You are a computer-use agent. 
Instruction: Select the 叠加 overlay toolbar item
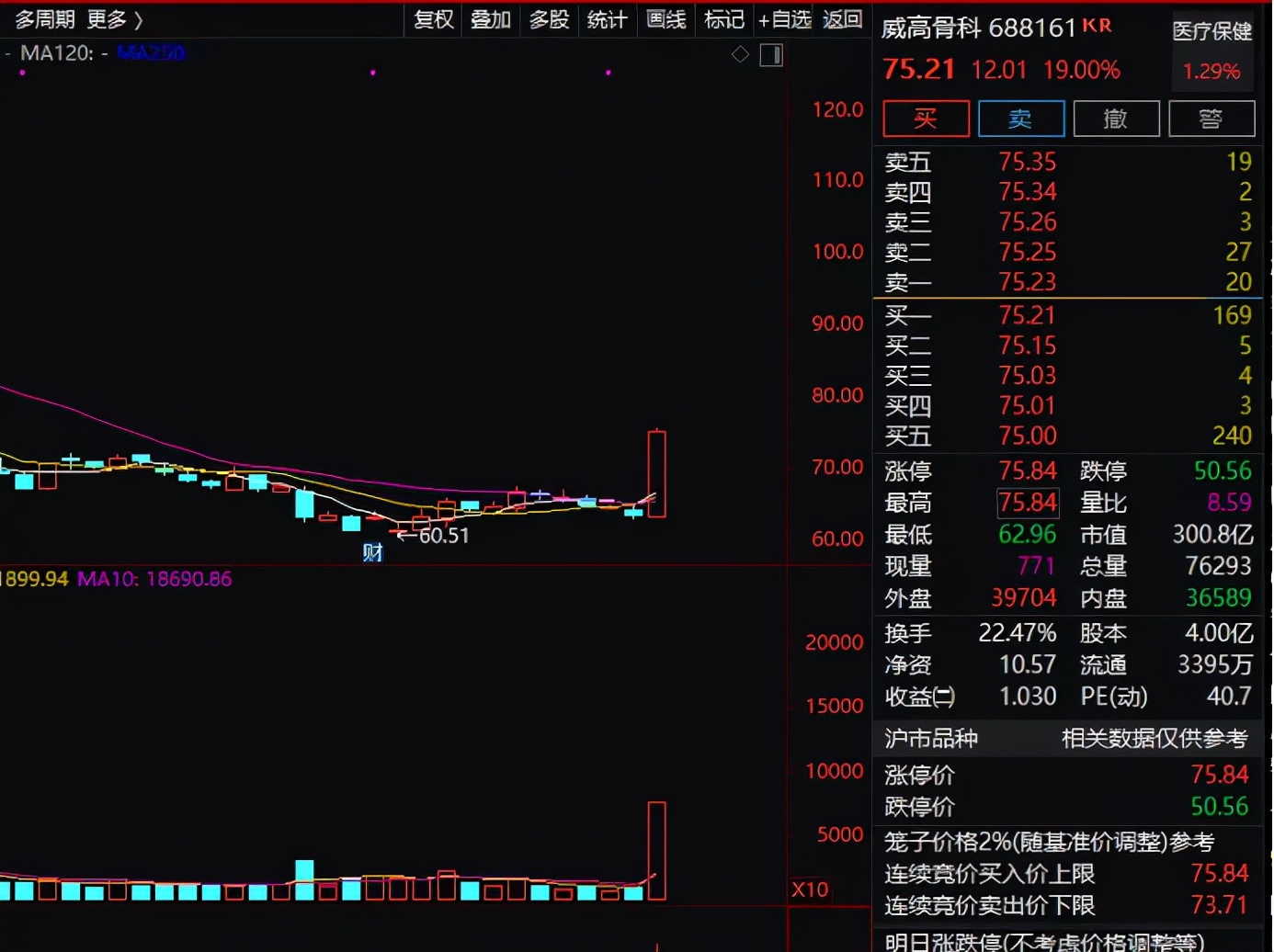coord(490,19)
